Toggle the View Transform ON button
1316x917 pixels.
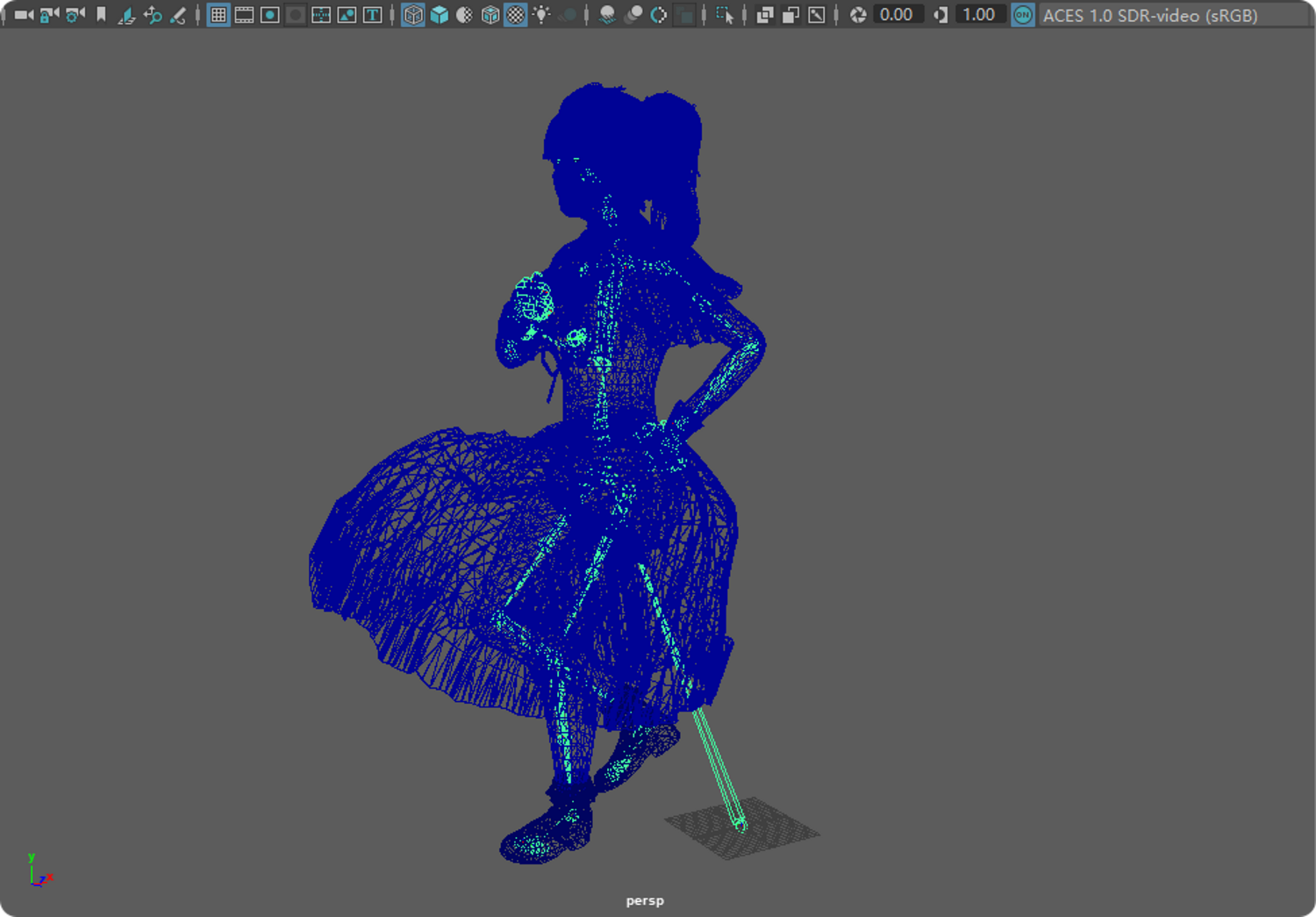(1023, 15)
